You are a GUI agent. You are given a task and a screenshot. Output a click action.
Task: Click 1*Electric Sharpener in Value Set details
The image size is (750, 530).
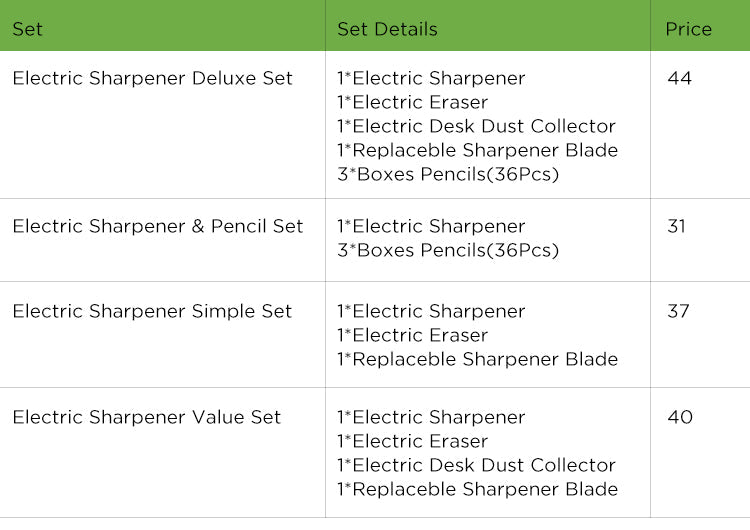(x=431, y=417)
